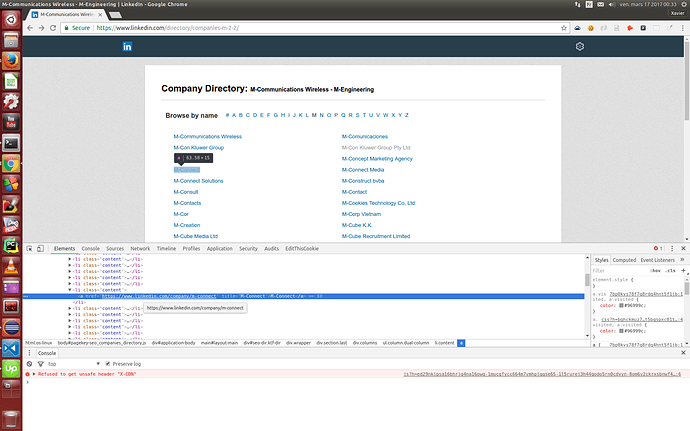The image size is (690, 431).
Task: Click the LinkedIn logo in page header
Action: [127, 47]
